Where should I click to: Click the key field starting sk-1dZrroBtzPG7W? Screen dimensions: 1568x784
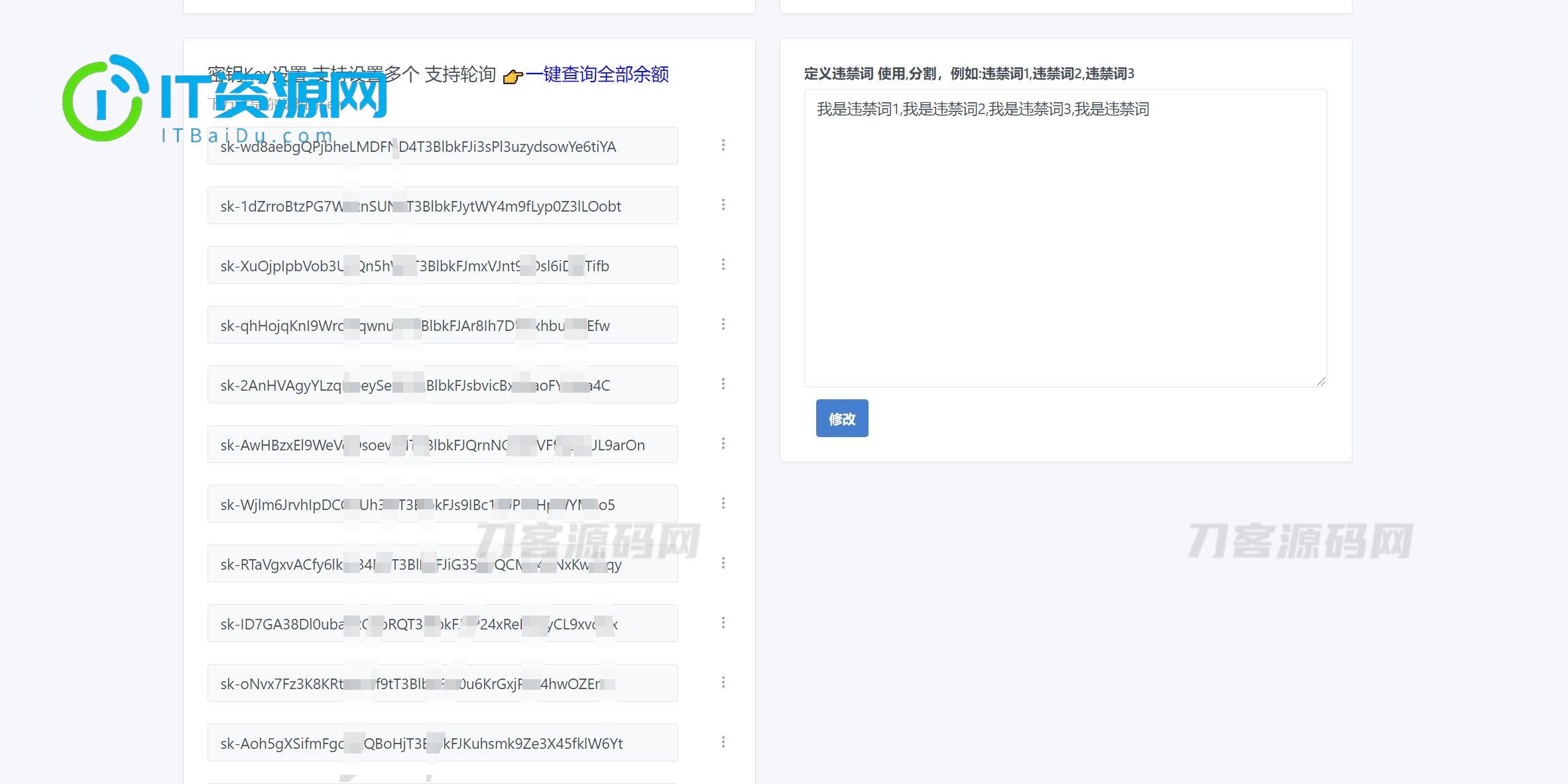(x=443, y=206)
